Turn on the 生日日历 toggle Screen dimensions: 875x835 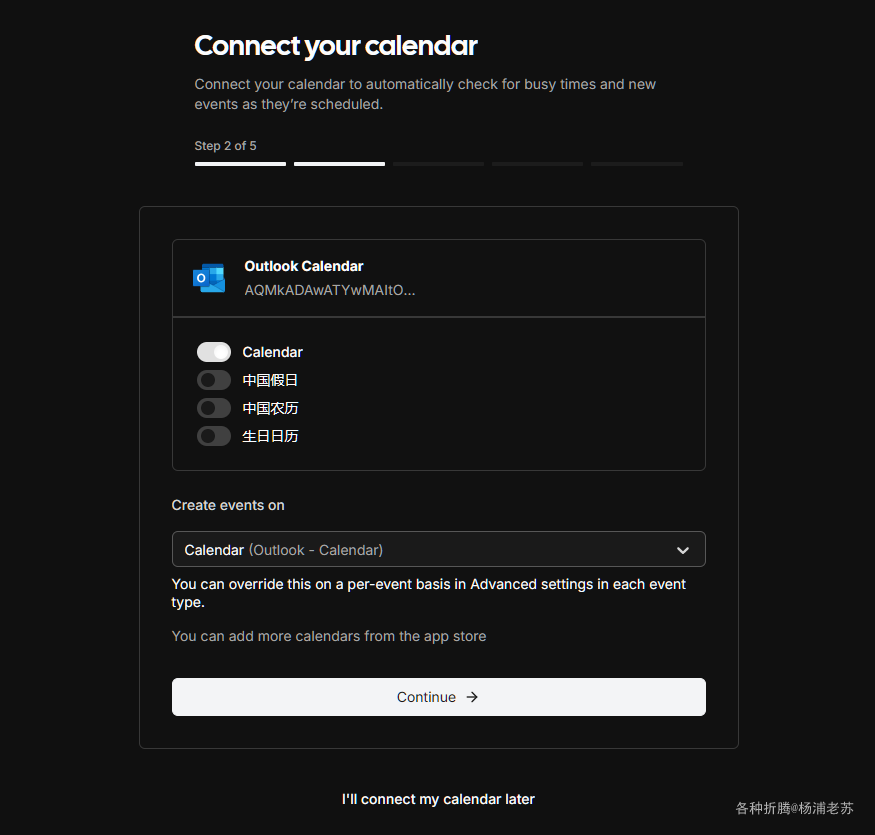pos(214,436)
